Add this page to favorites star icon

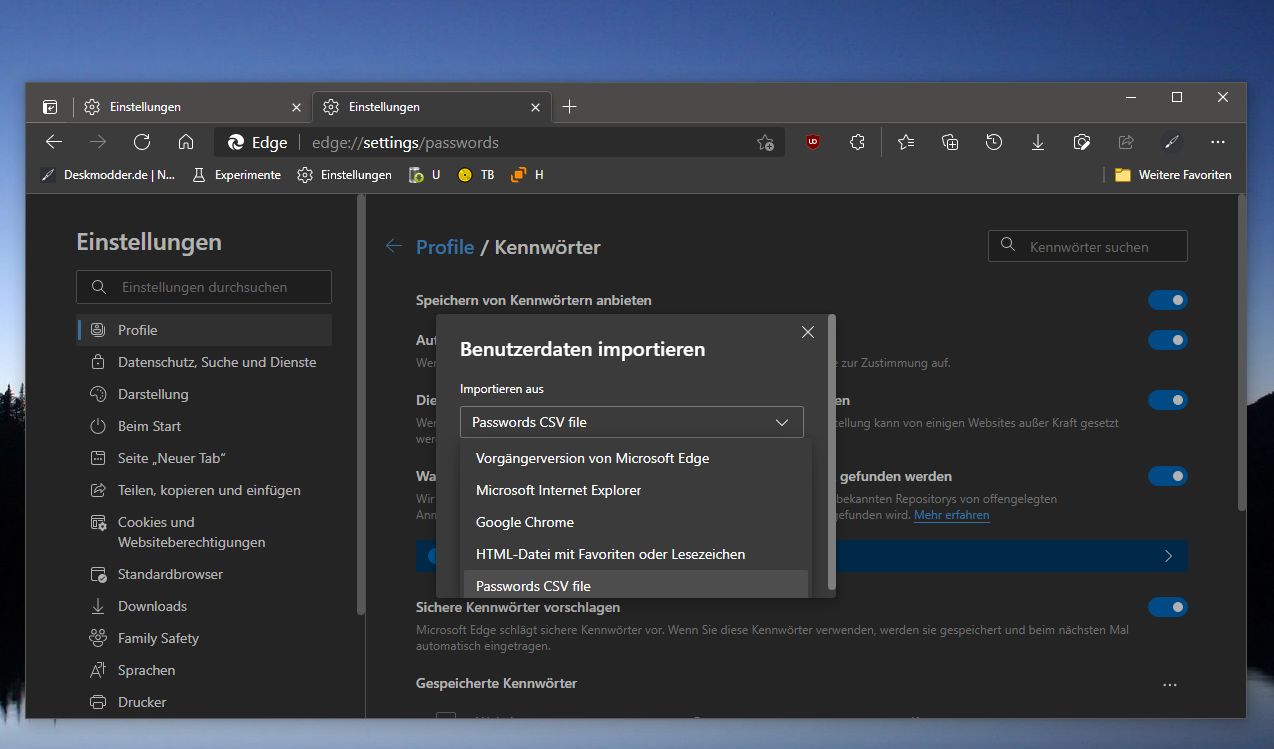[x=765, y=142]
